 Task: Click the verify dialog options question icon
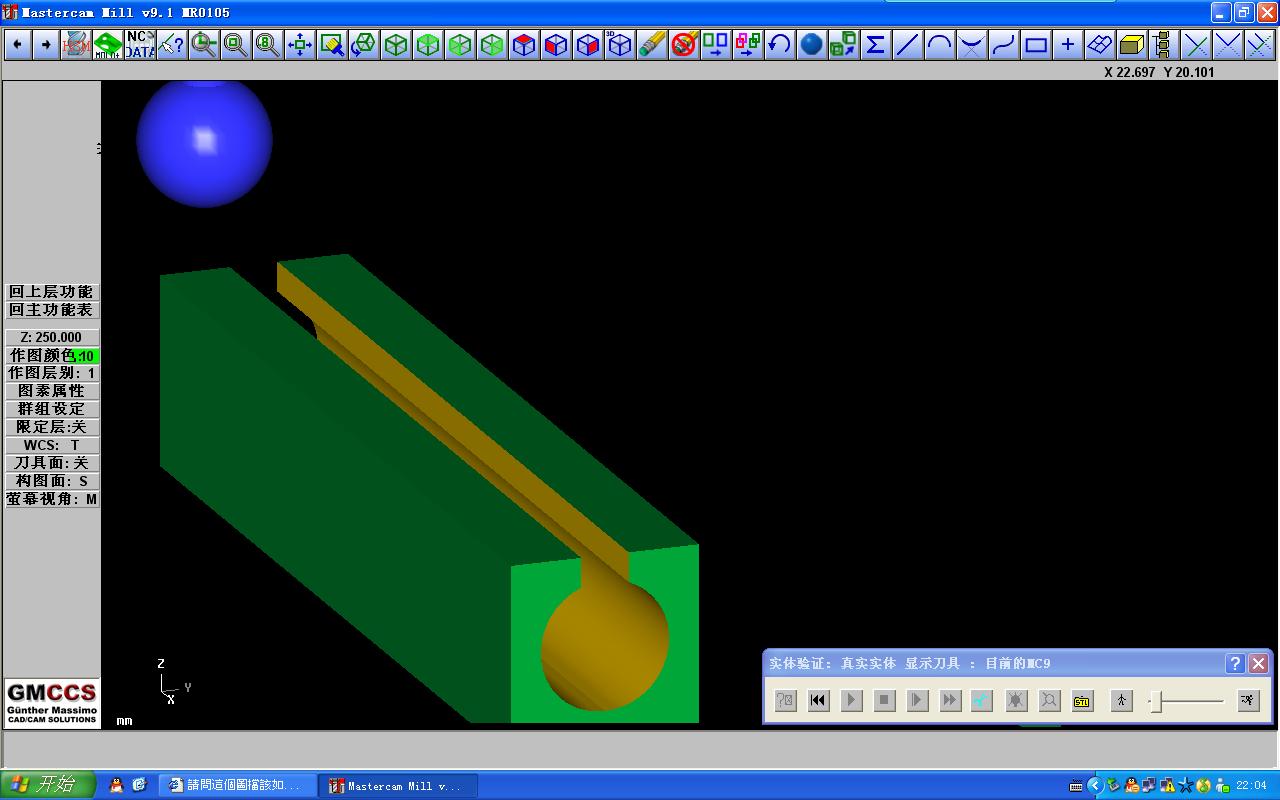pyautogui.click(x=786, y=701)
